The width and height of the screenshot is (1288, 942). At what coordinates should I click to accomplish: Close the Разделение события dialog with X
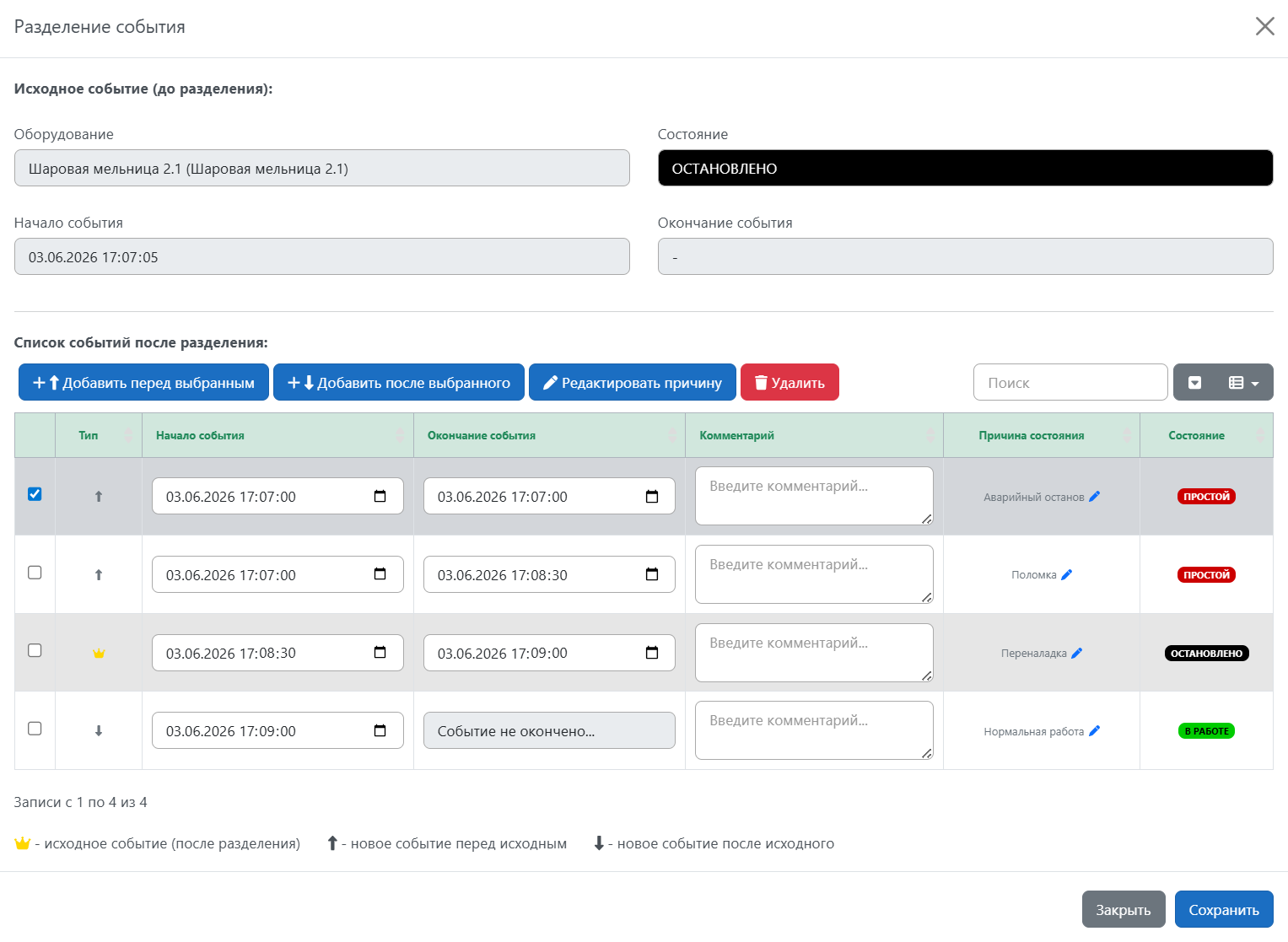click(x=1264, y=26)
